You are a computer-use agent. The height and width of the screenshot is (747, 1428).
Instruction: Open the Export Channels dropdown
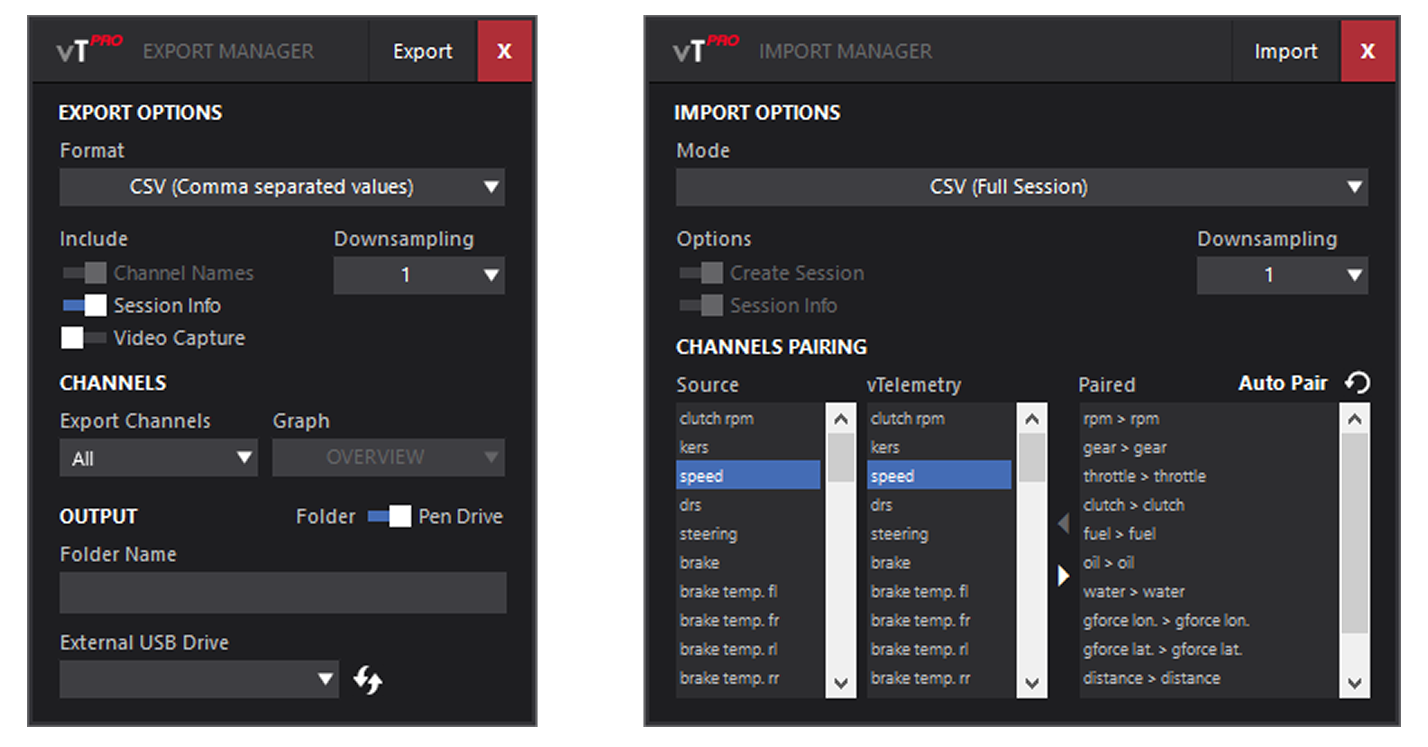158,457
